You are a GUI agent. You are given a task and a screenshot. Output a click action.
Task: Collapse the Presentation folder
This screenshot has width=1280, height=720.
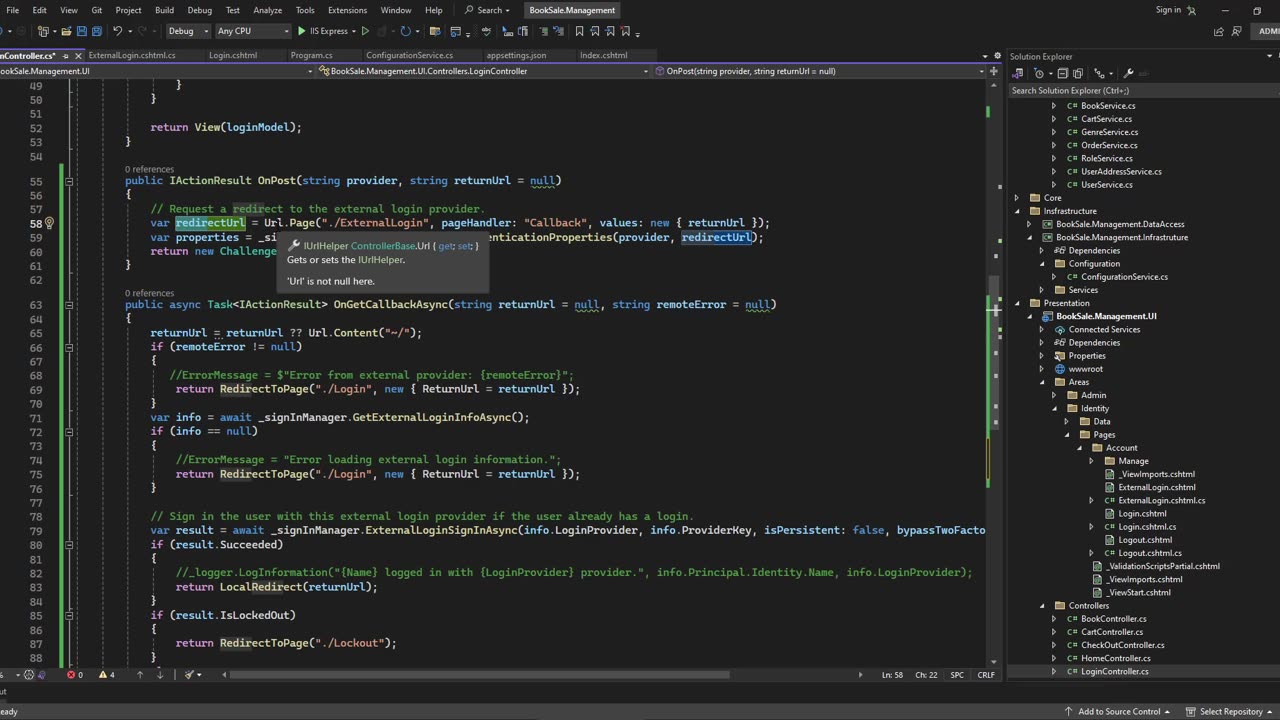click(x=1017, y=303)
